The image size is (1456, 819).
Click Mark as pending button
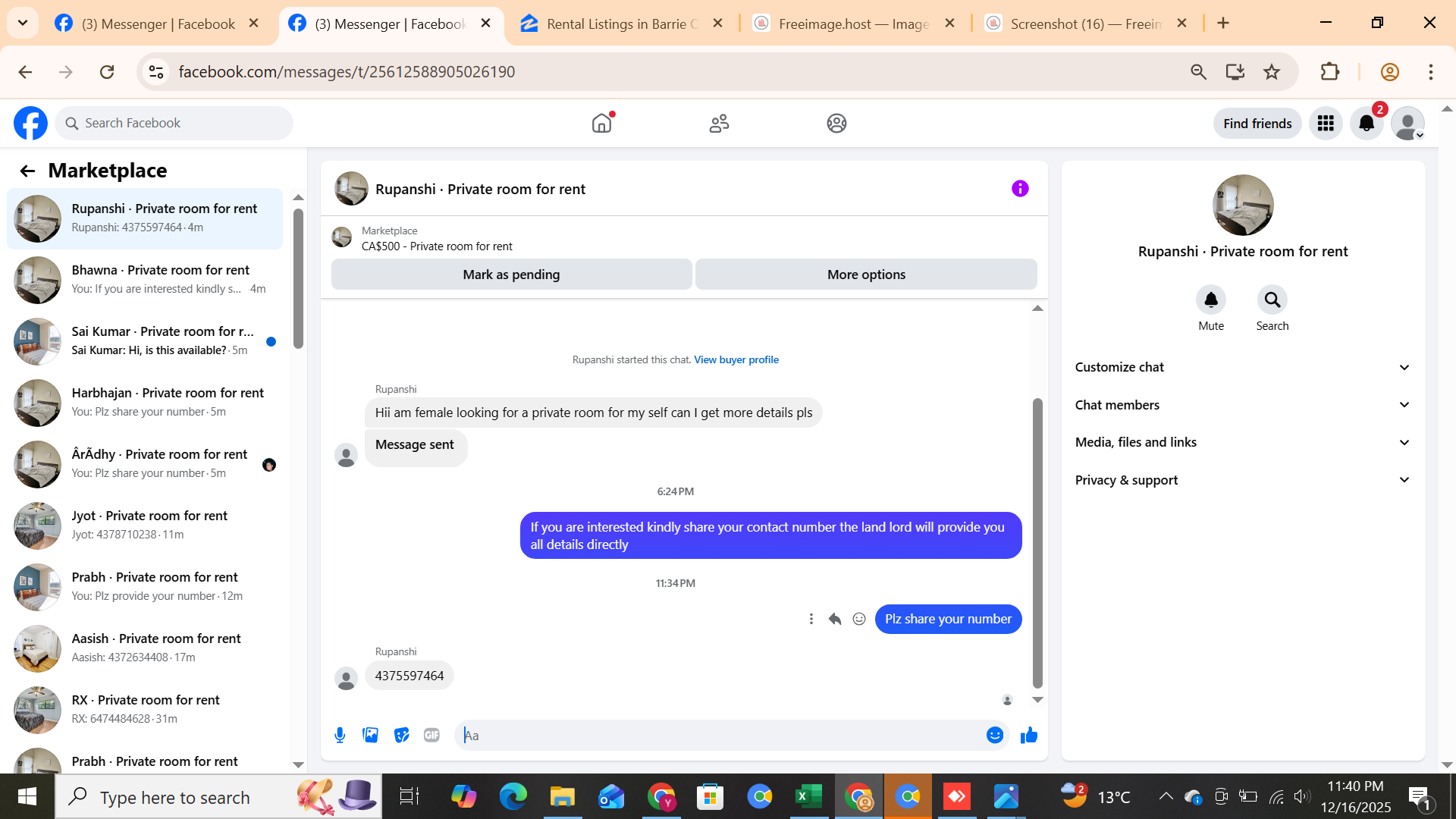(x=511, y=275)
